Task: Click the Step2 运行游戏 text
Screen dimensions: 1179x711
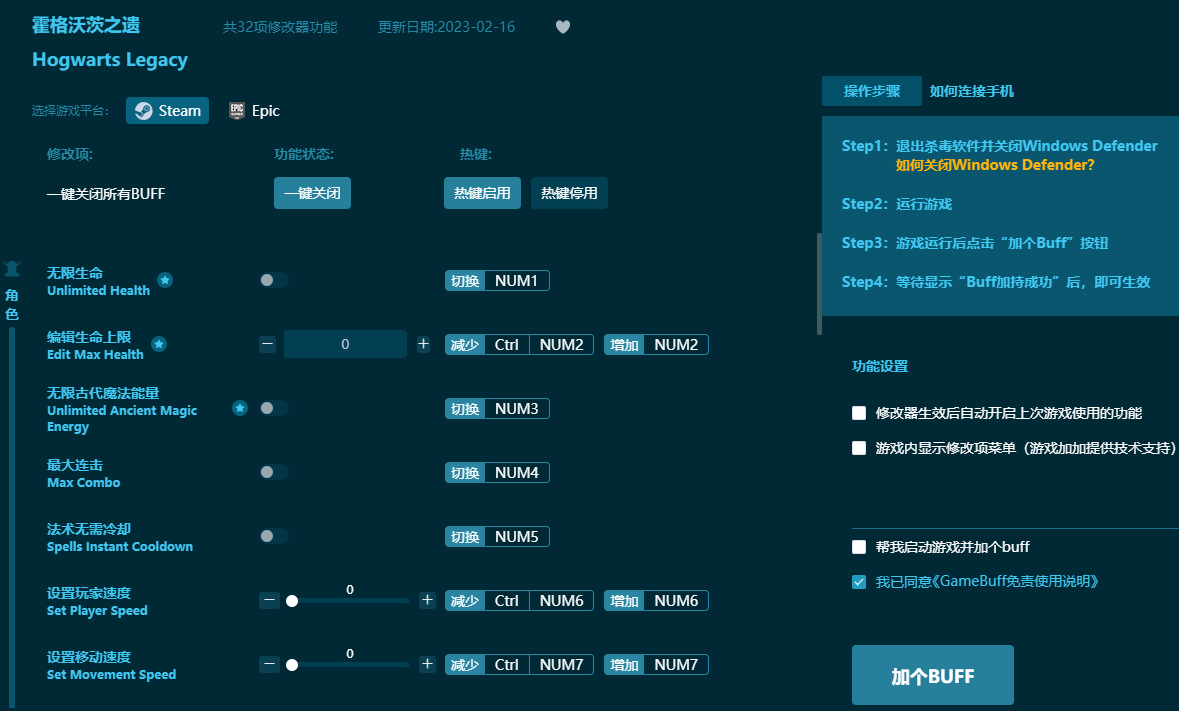Action: click(896, 204)
